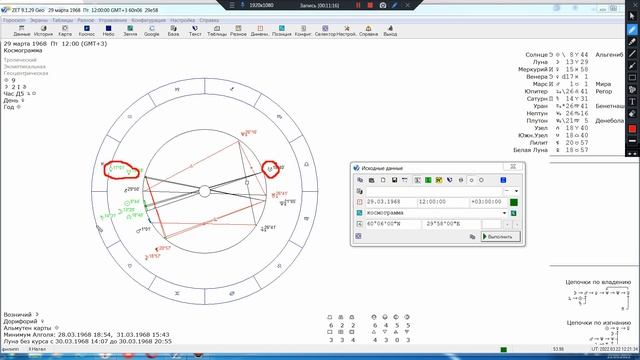Click the timezone field +03:00:00
640x360 pixels.
coord(488,202)
